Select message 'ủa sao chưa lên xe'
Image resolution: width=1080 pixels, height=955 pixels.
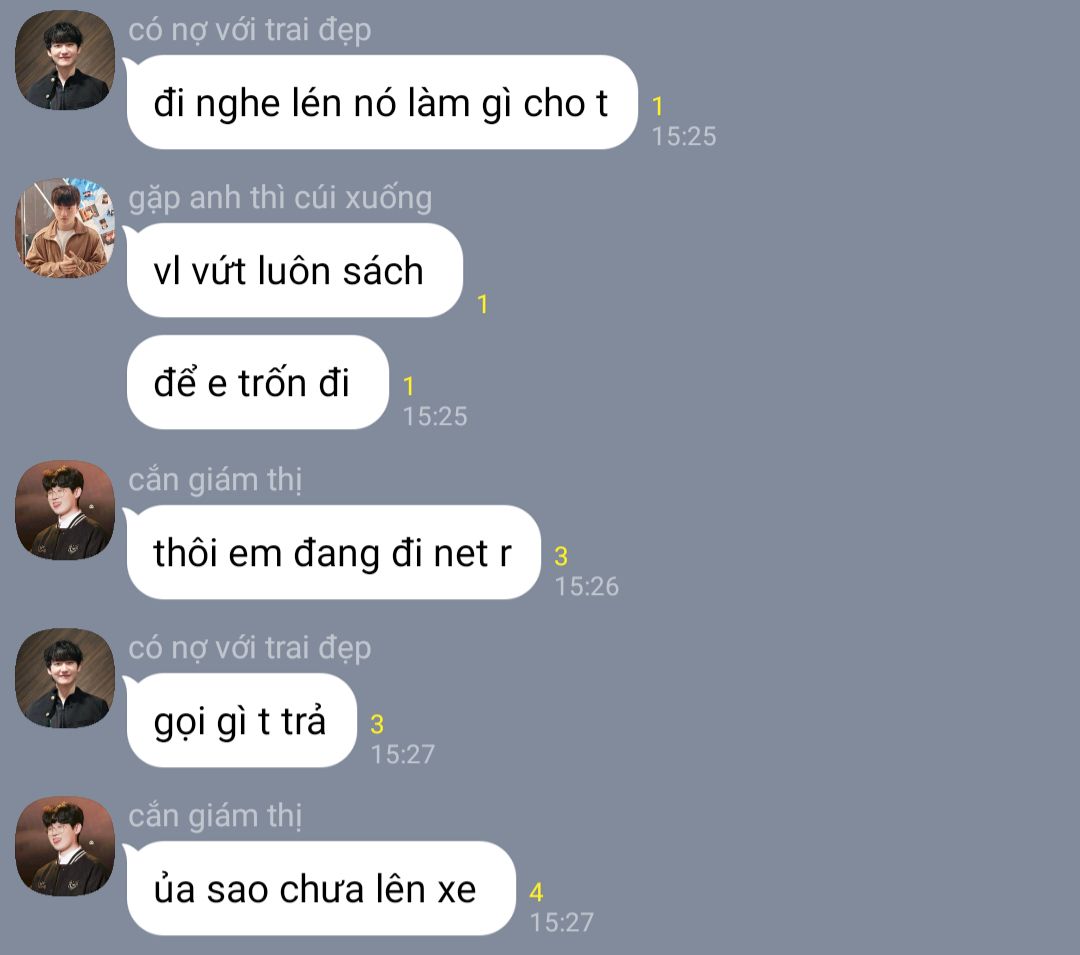[x=320, y=888]
